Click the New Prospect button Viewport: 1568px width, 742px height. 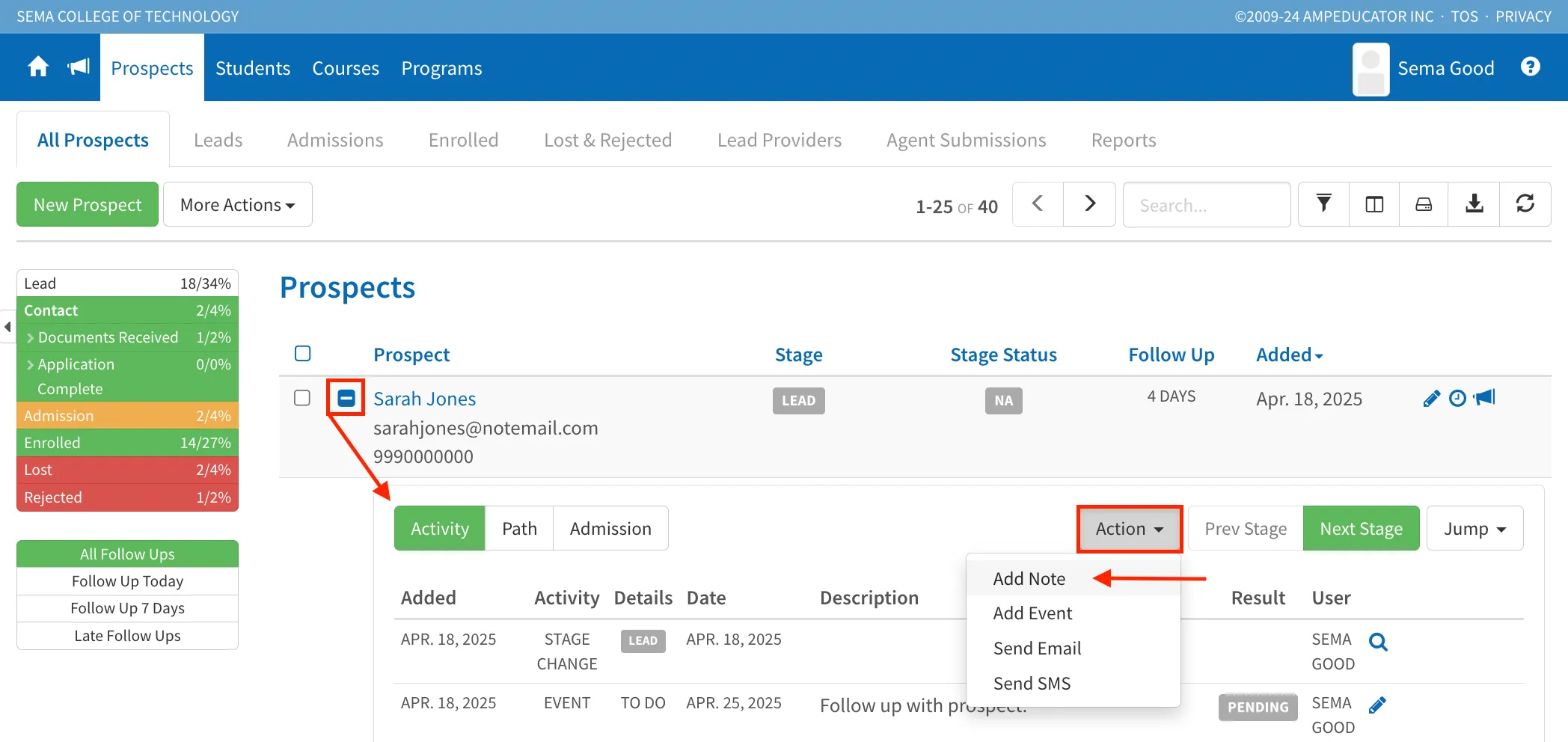coord(88,204)
